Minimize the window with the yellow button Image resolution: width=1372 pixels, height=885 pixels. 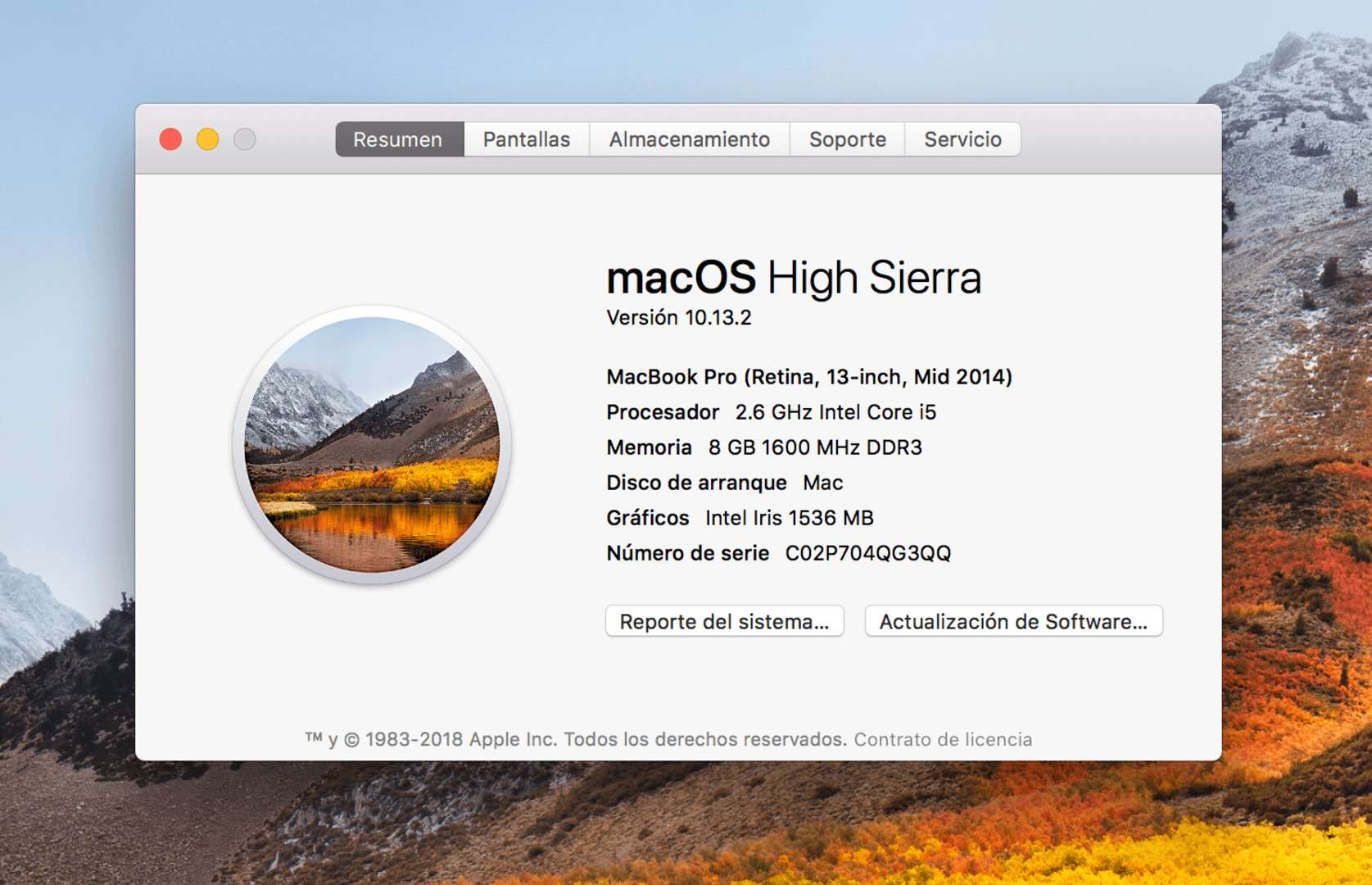tap(208, 139)
